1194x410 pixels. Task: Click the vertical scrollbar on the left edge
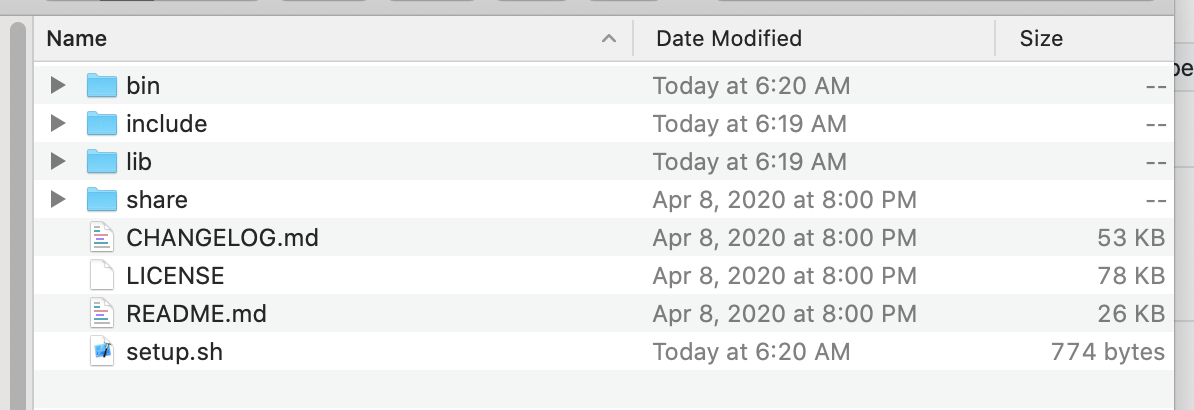tap(17, 200)
